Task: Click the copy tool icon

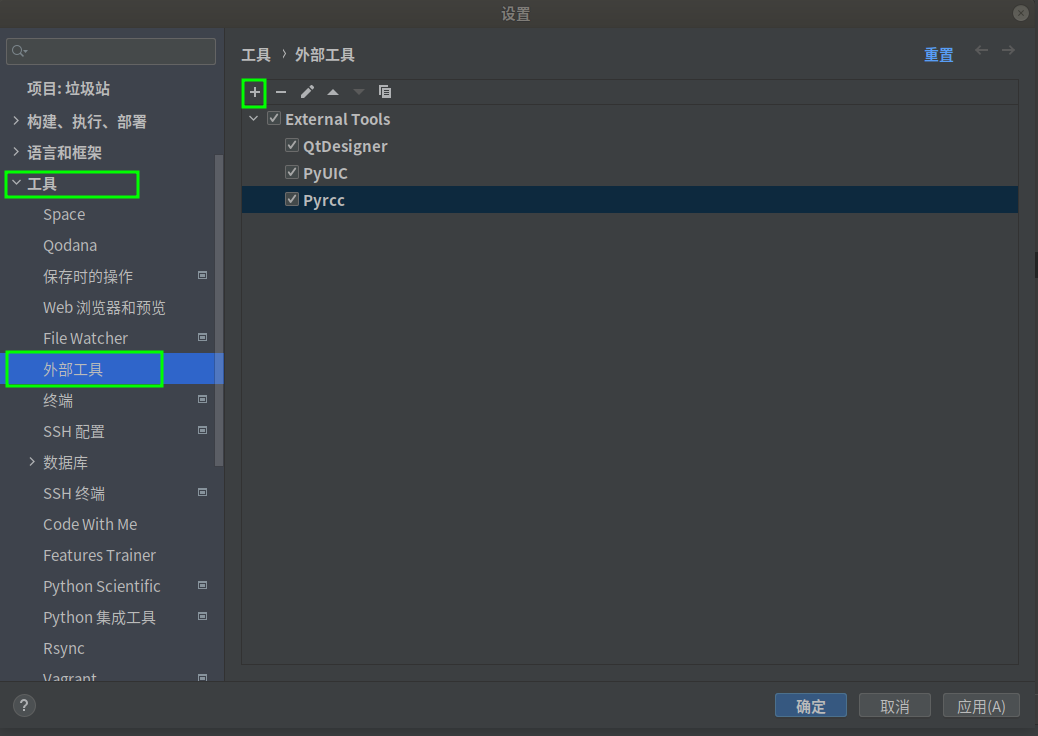Action: coord(385,92)
